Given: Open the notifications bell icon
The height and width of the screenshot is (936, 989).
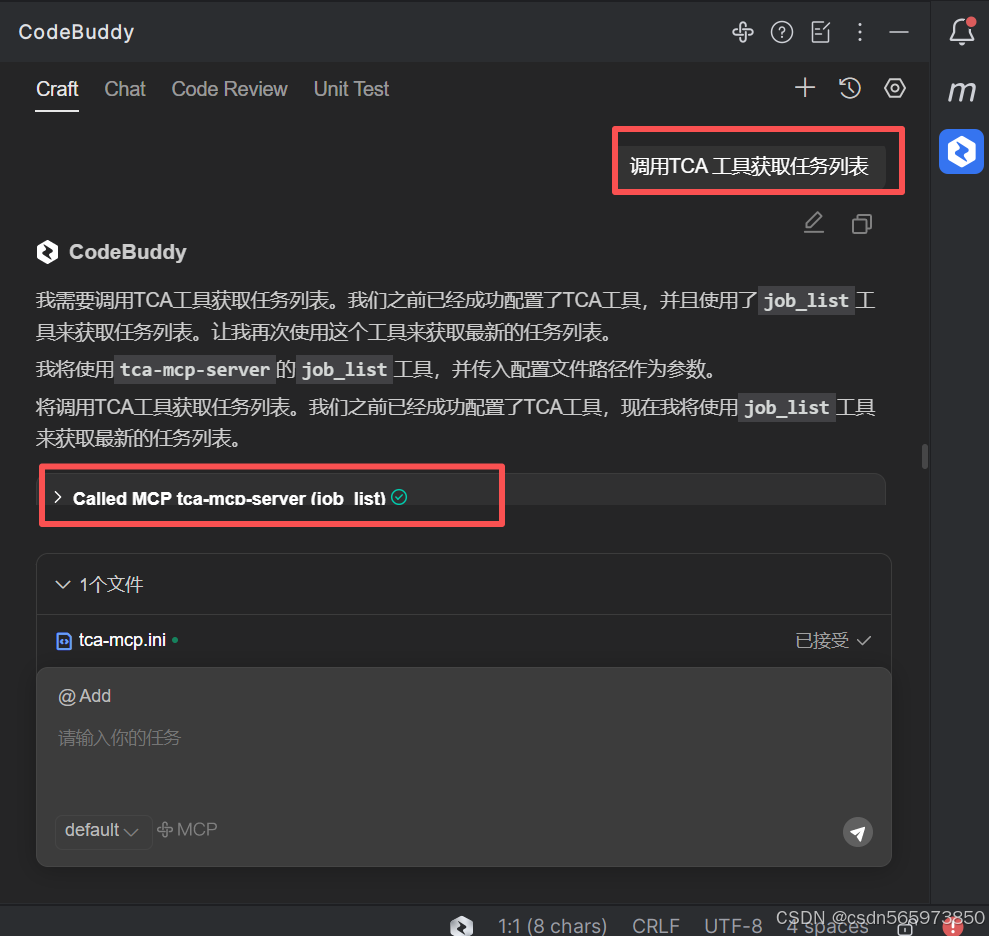Looking at the screenshot, I should click(962, 32).
